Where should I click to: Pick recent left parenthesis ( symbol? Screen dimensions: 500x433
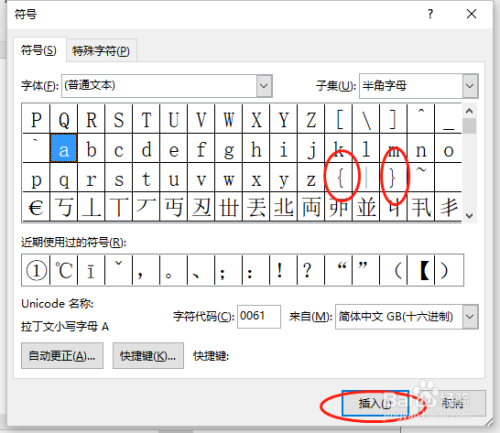pos(393,270)
